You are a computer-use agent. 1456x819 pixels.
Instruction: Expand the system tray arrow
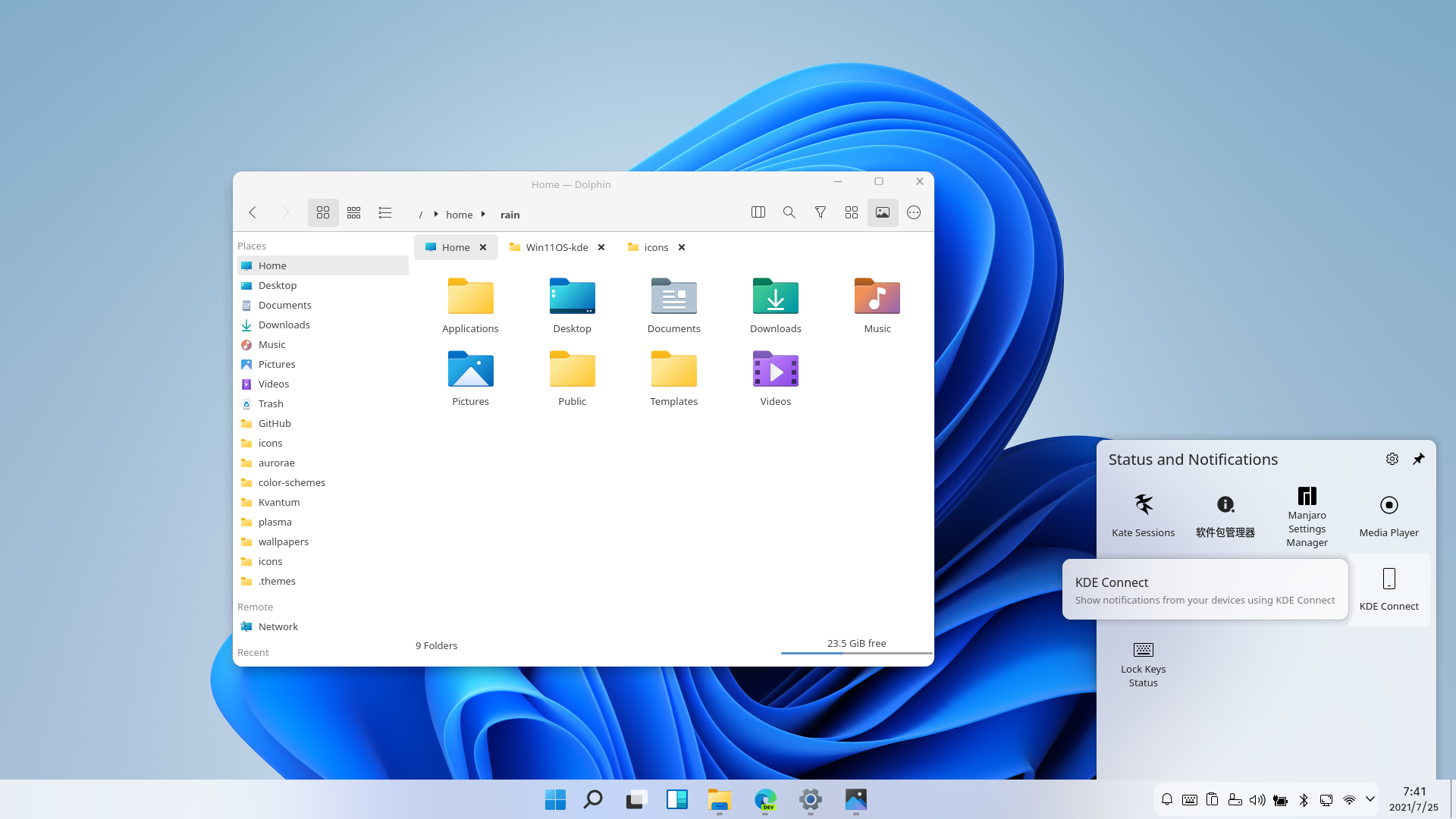[x=1370, y=799]
